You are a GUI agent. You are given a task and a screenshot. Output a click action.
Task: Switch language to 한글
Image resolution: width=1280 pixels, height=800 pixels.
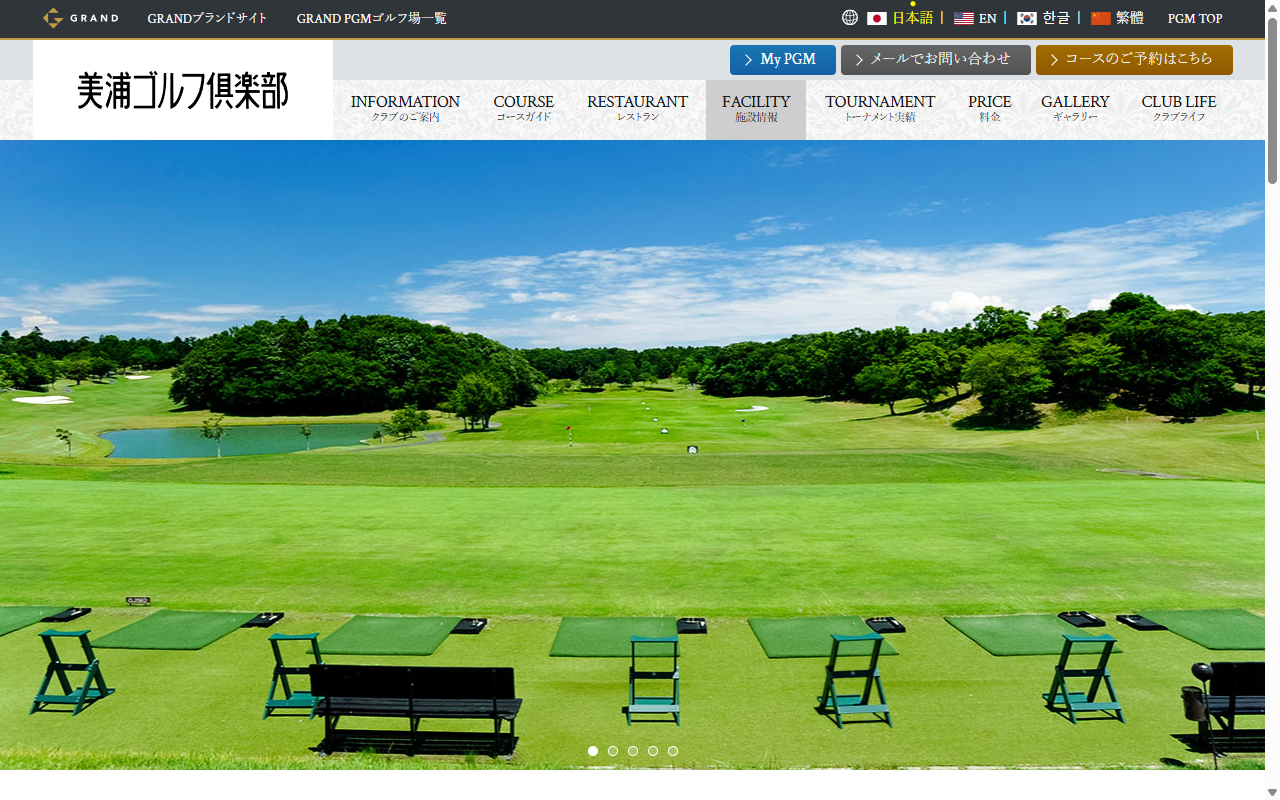[1056, 18]
